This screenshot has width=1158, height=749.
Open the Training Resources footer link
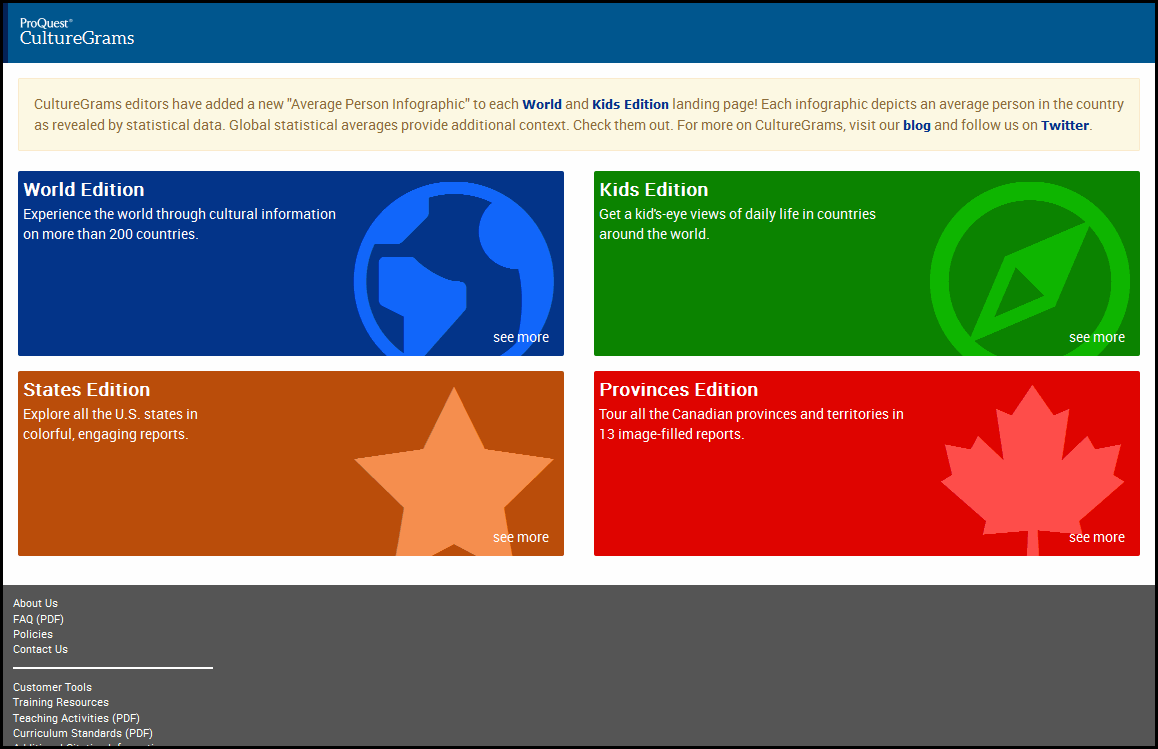pyautogui.click(x=61, y=702)
